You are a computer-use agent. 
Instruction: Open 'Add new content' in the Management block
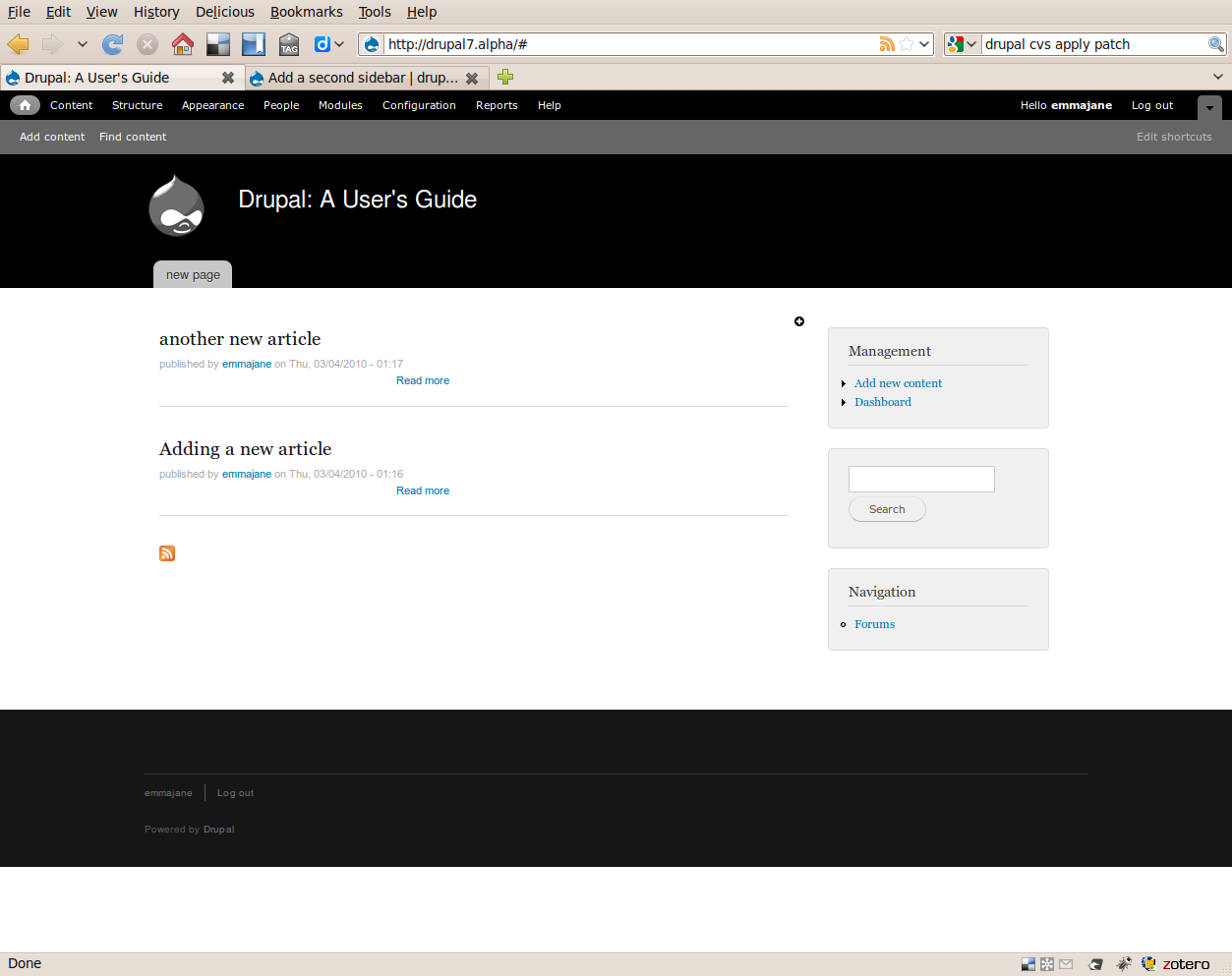coord(897,382)
